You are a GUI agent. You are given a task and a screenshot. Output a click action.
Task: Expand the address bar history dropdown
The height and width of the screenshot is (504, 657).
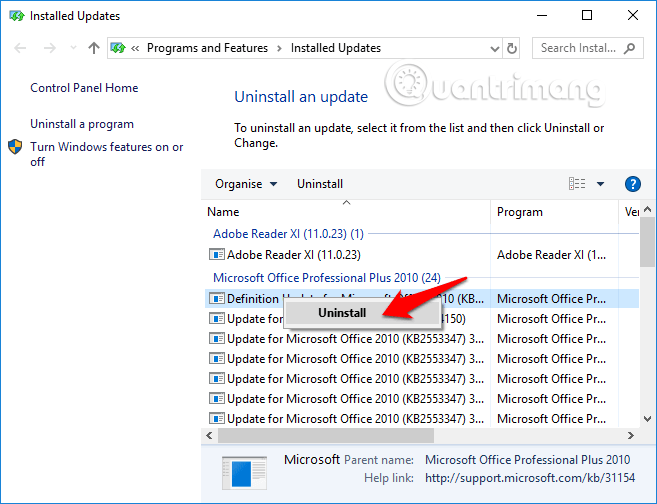click(x=494, y=49)
